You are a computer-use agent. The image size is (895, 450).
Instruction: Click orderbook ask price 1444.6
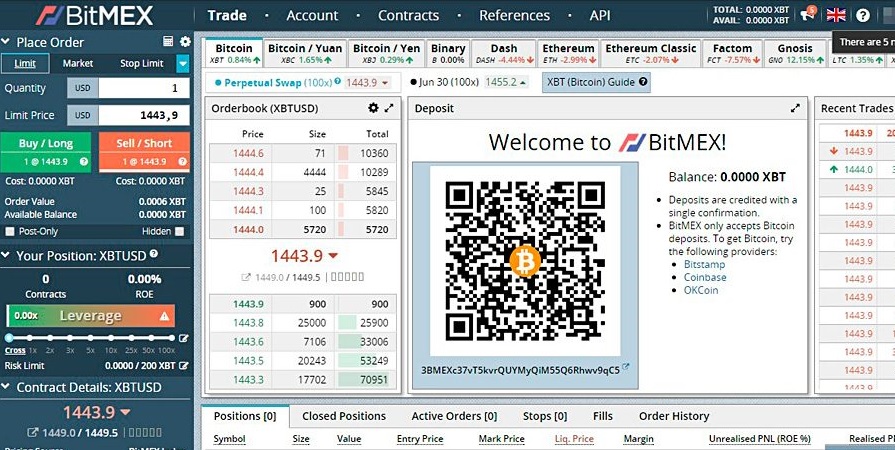[x=248, y=153]
